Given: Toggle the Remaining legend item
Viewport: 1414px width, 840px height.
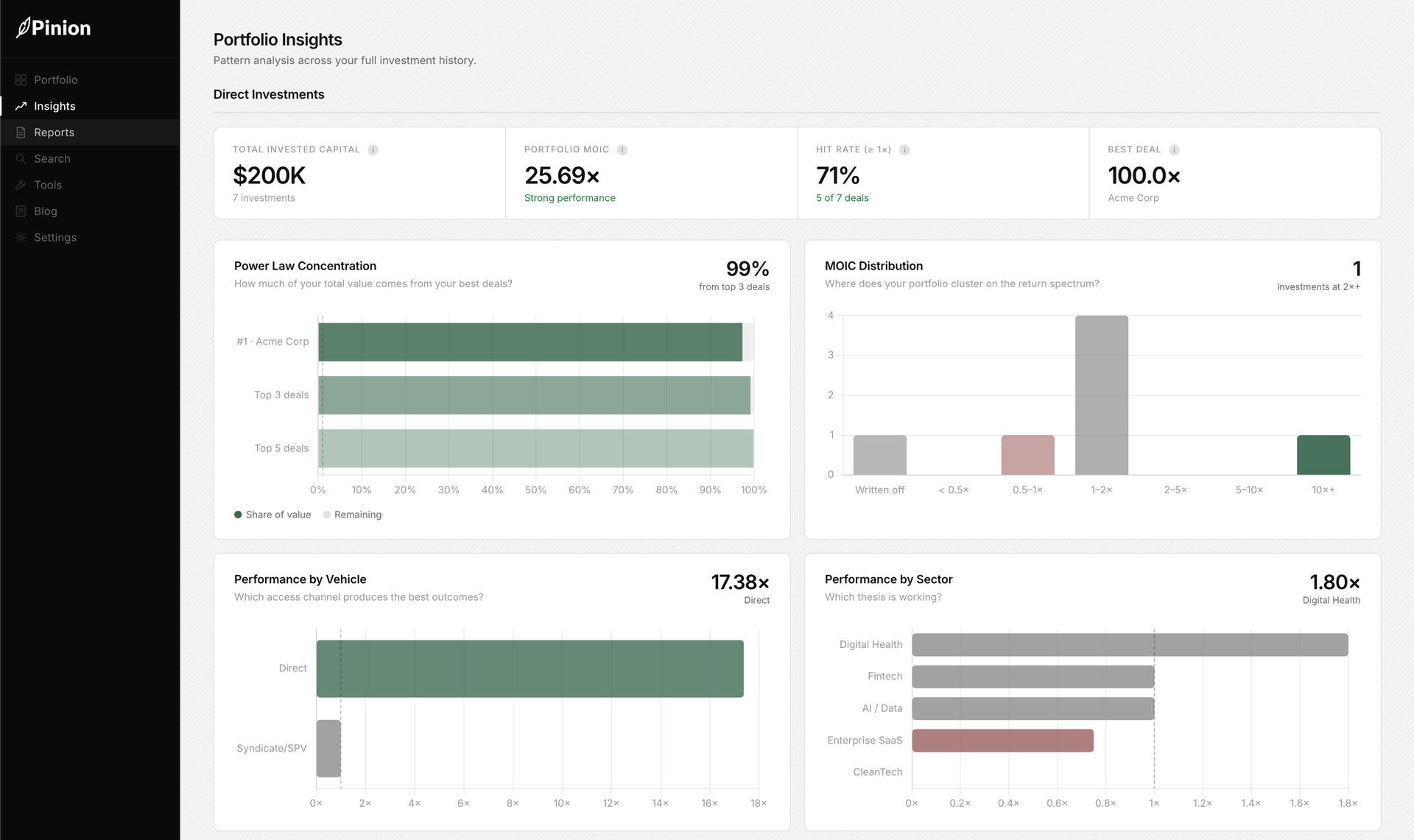Looking at the screenshot, I should pos(352,515).
